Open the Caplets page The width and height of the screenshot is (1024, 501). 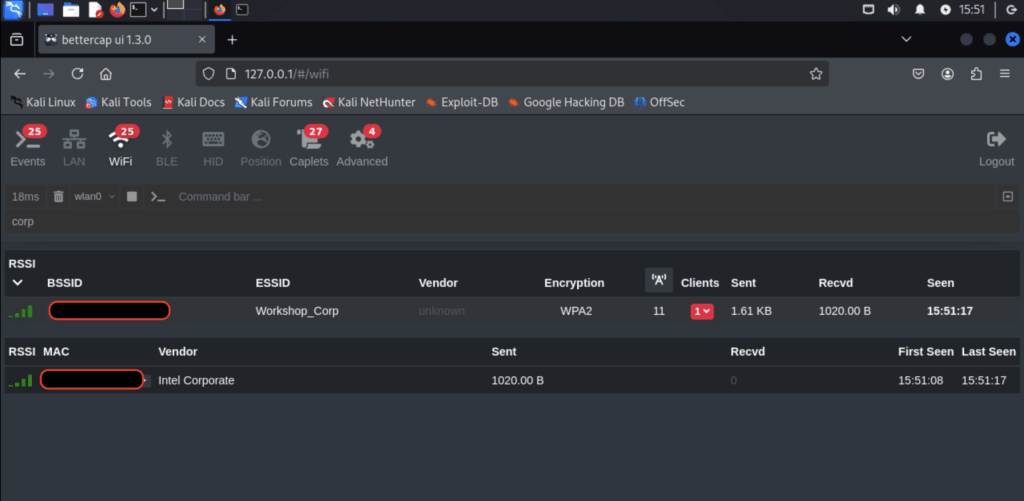tap(309, 147)
